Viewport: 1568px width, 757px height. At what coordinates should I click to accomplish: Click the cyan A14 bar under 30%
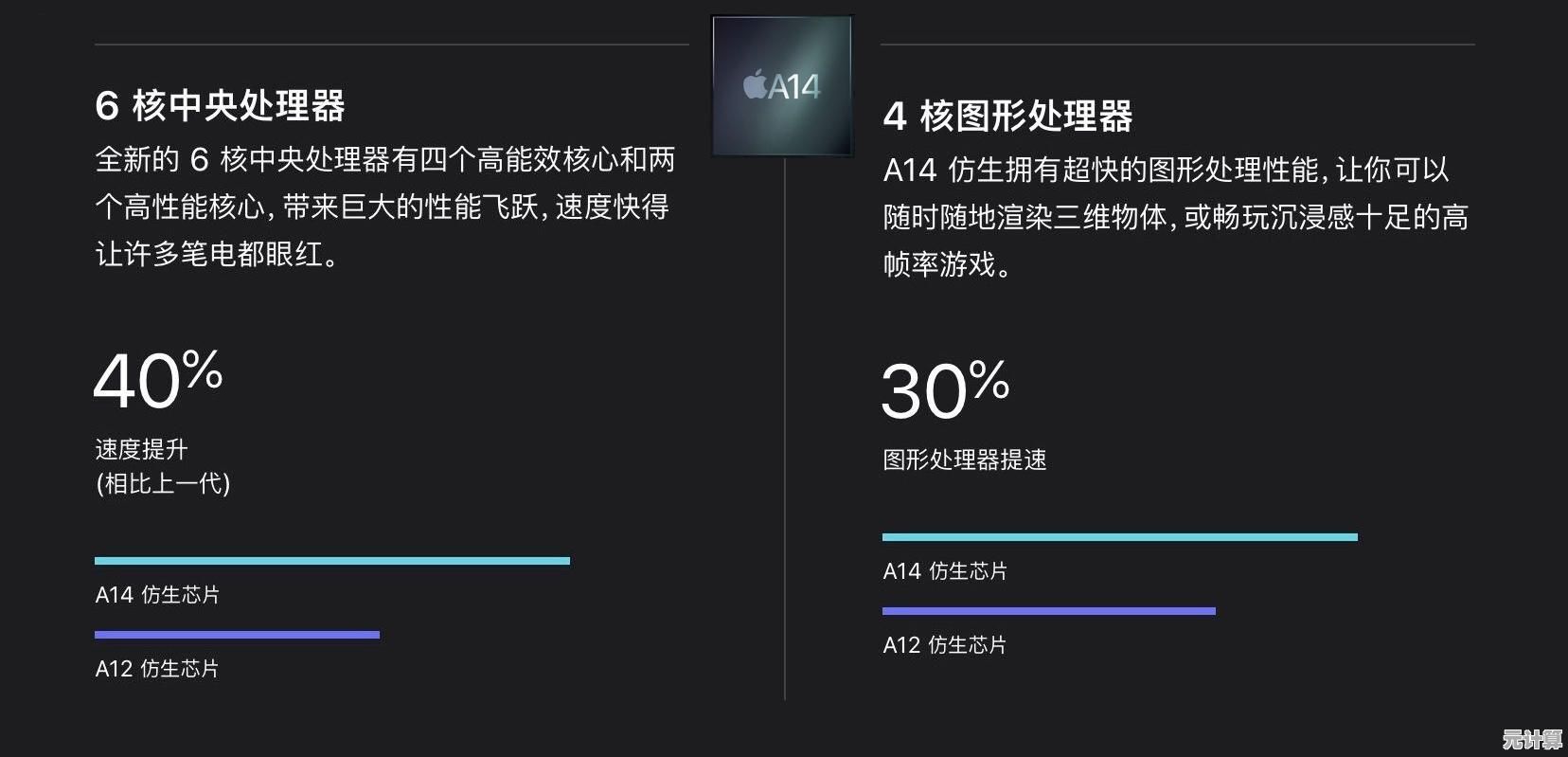coord(1119,537)
